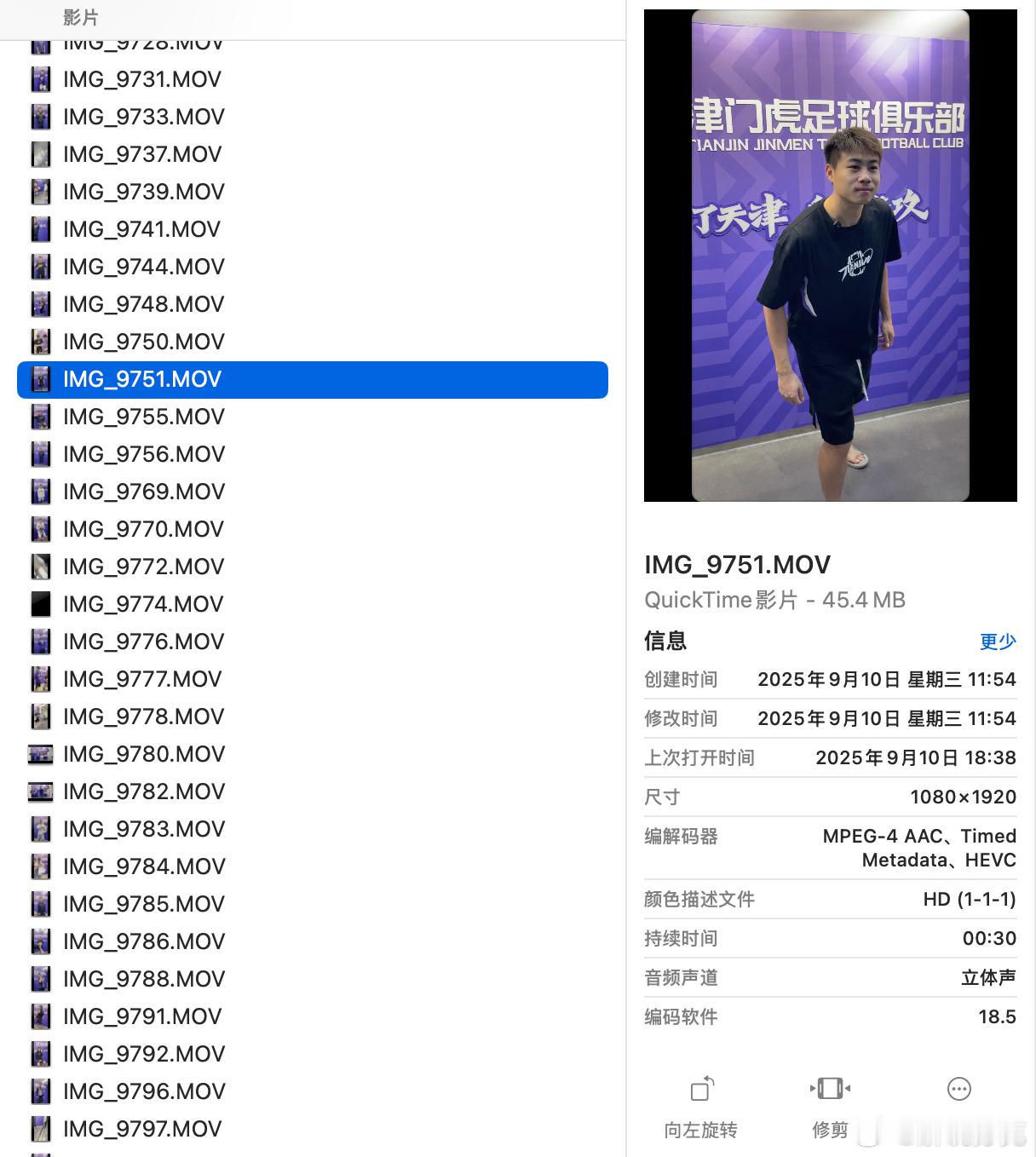
Task: Select file name IMG_9780.MOV
Action: [x=144, y=754]
